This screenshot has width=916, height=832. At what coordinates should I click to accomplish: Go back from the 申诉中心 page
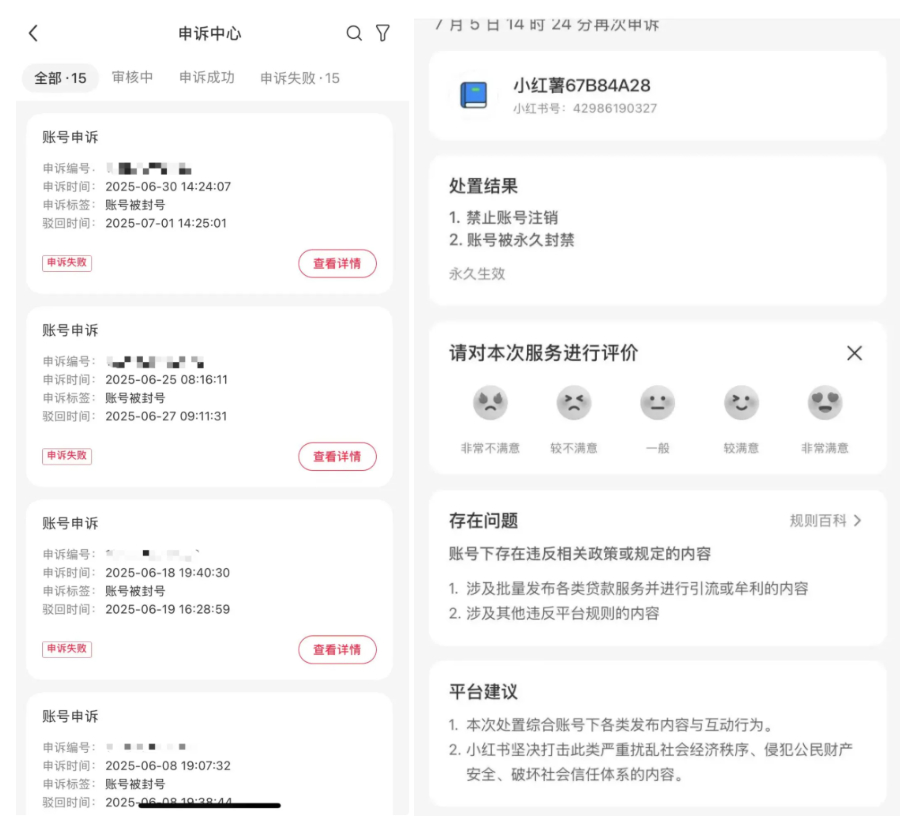click(x=33, y=33)
